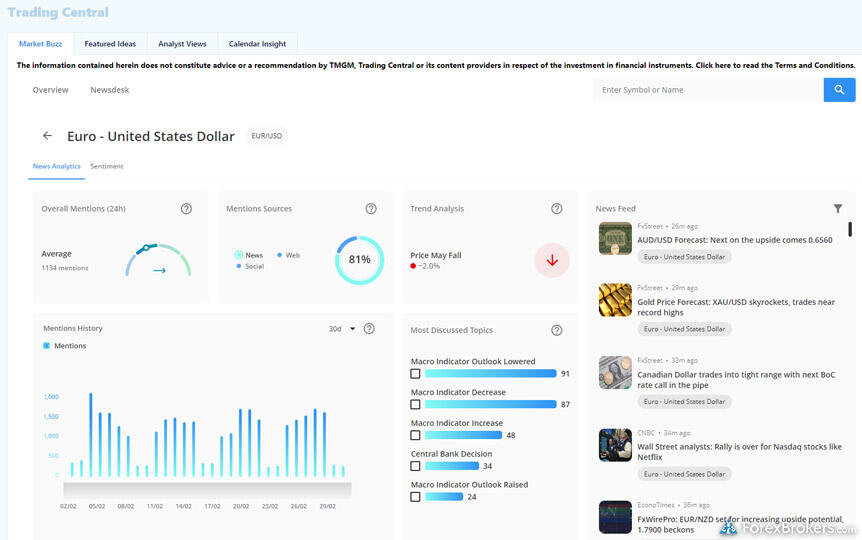Open FxWirePro EUR/NZD headline

[x=740, y=524]
